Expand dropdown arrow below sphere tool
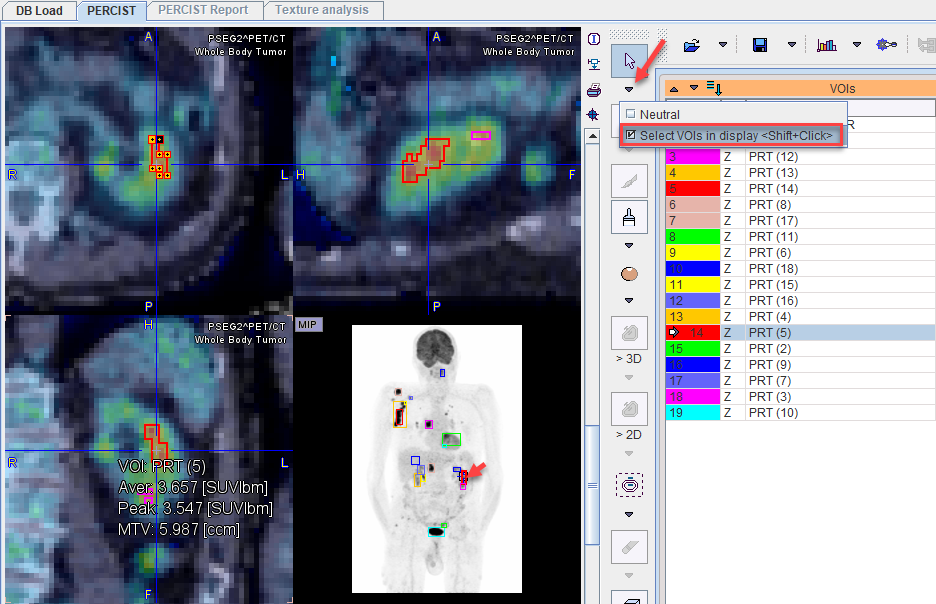 [629, 300]
